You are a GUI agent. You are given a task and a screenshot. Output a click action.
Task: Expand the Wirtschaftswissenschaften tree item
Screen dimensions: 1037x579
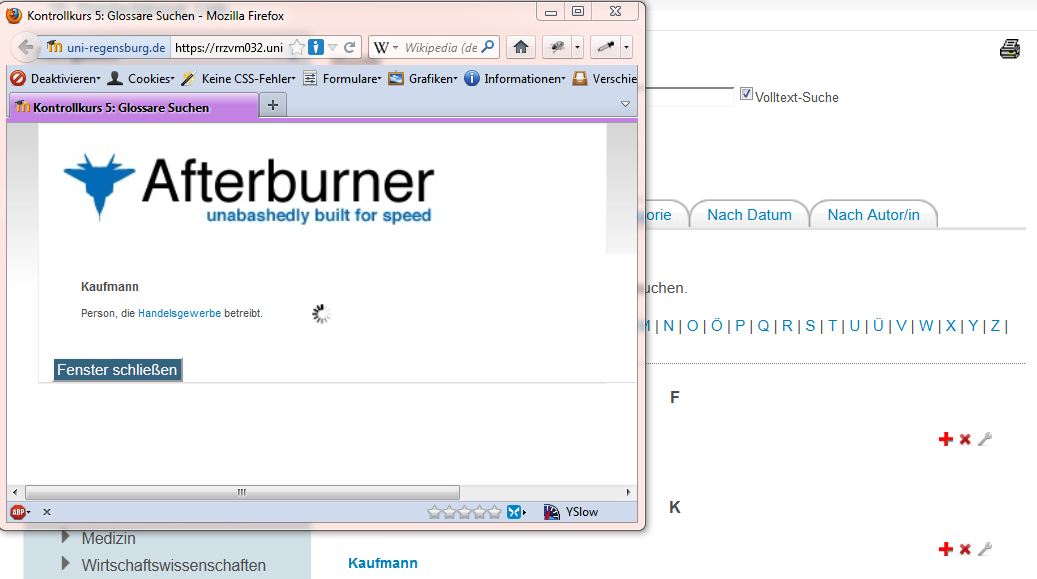pyautogui.click(x=65, y=563)
